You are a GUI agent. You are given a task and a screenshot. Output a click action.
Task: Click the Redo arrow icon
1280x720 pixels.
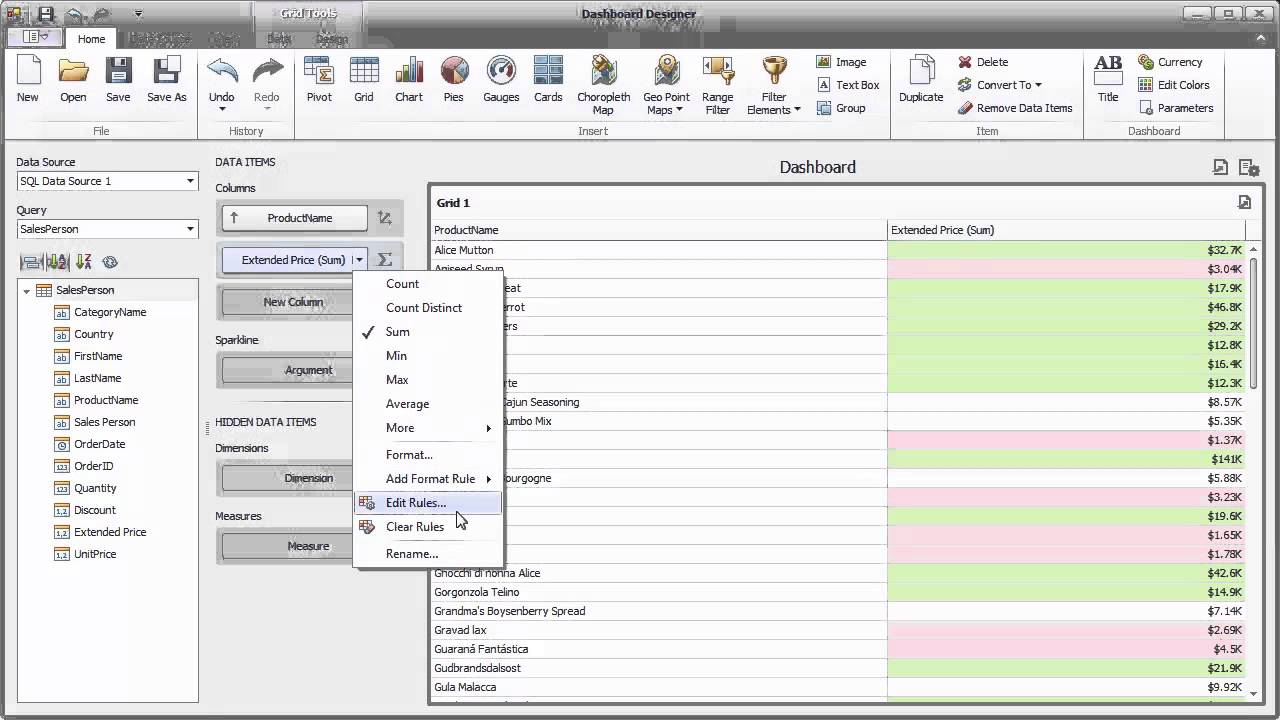(x=267, y=72)
